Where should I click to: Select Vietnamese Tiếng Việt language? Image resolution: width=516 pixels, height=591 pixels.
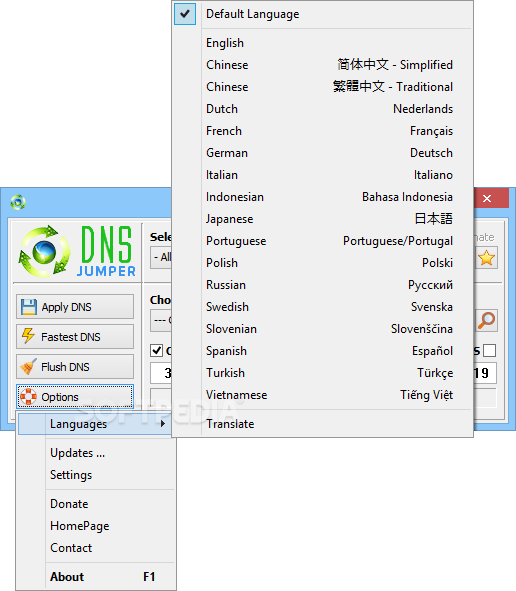click(x=323, y=395)
